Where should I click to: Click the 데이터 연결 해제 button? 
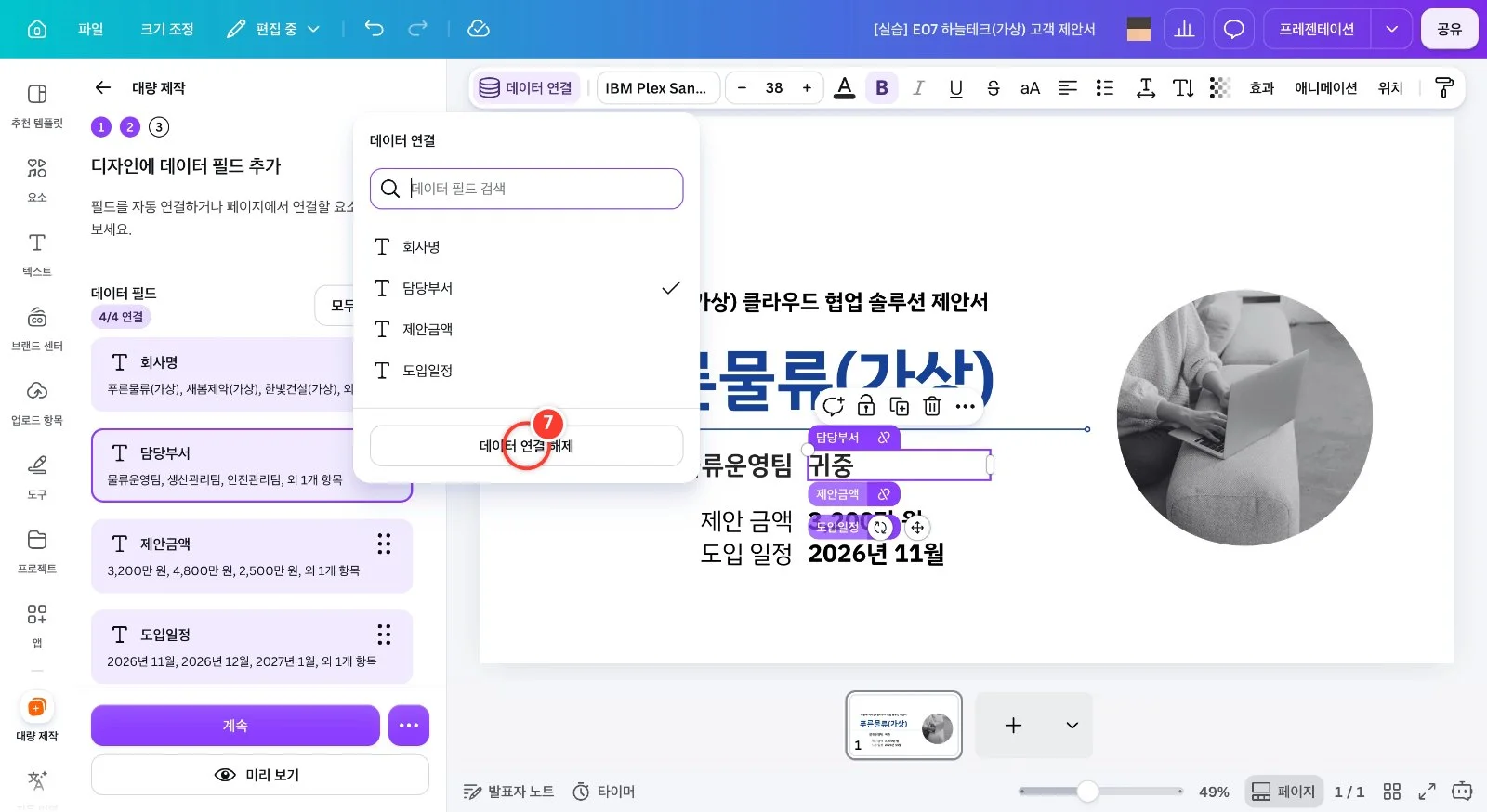(526, 446)
